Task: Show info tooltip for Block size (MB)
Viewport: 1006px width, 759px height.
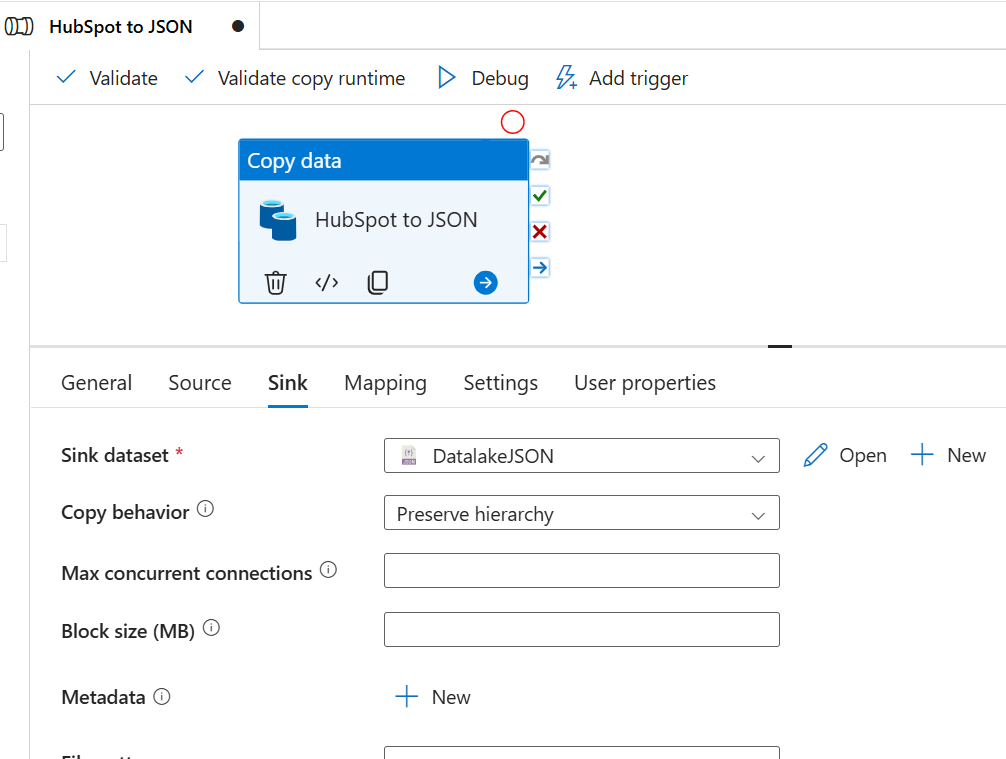Action: coord(211,629)
